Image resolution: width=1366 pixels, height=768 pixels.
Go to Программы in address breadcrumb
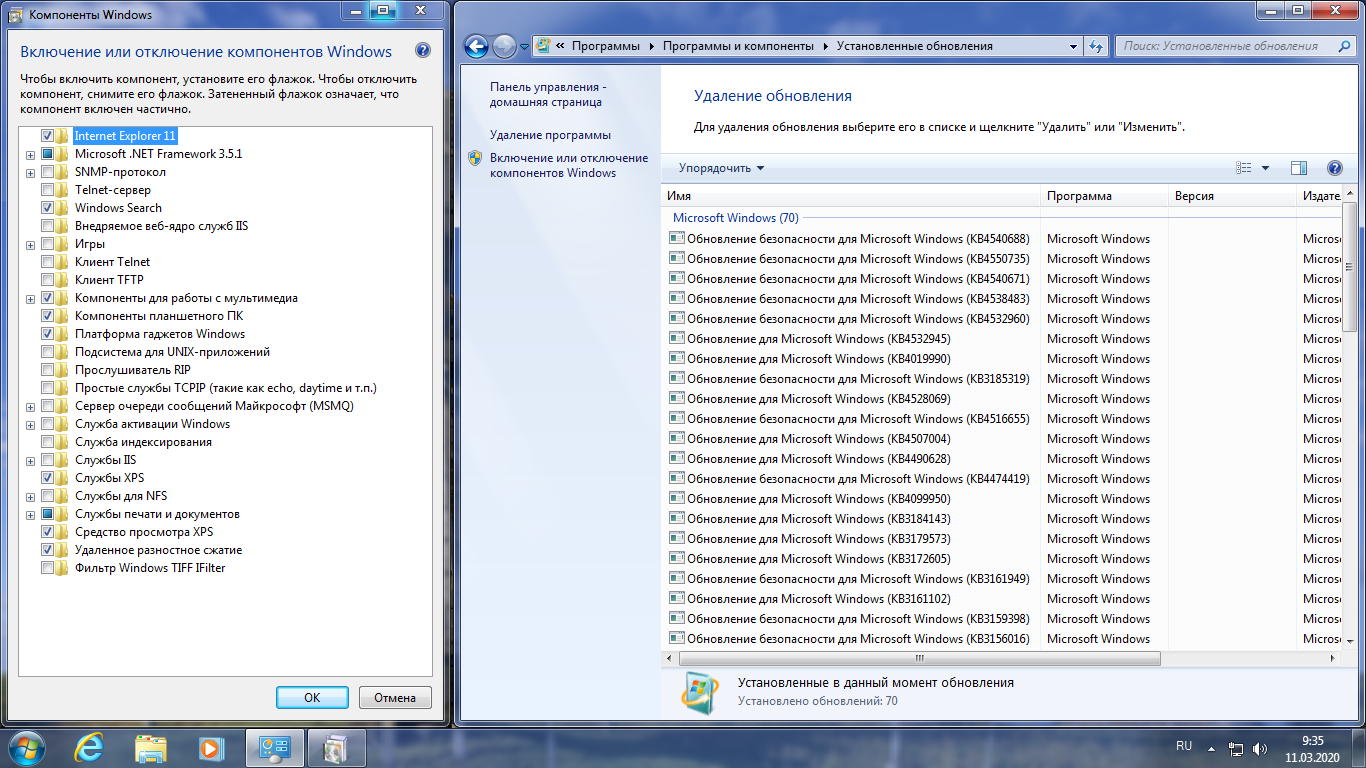tap(605, 46)
